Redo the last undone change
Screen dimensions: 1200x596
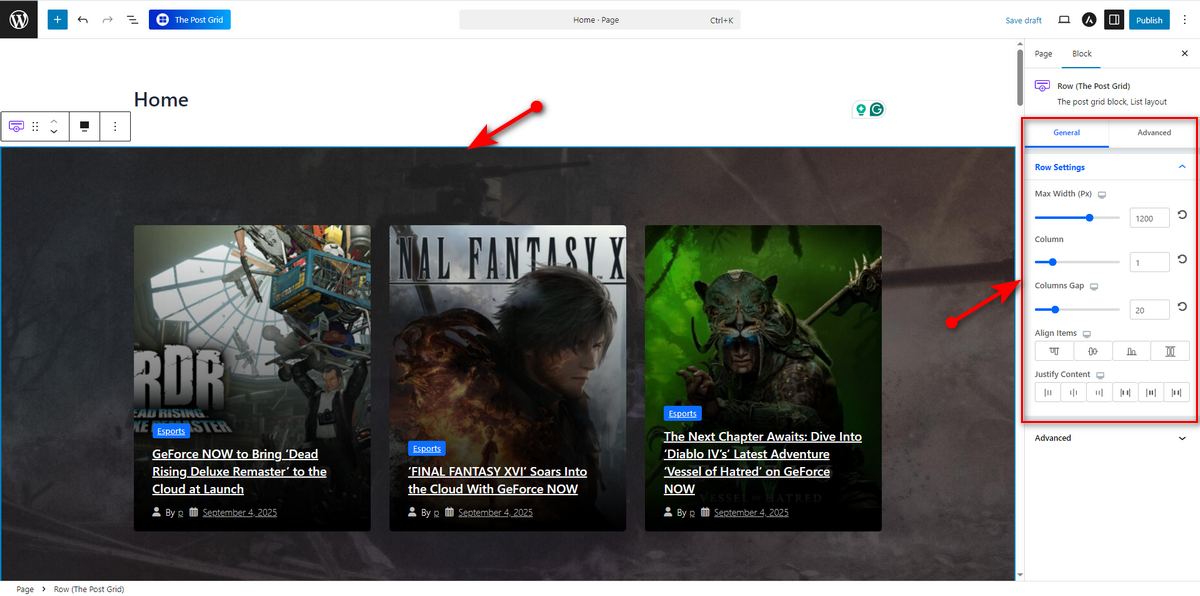(x=108, y=20)
